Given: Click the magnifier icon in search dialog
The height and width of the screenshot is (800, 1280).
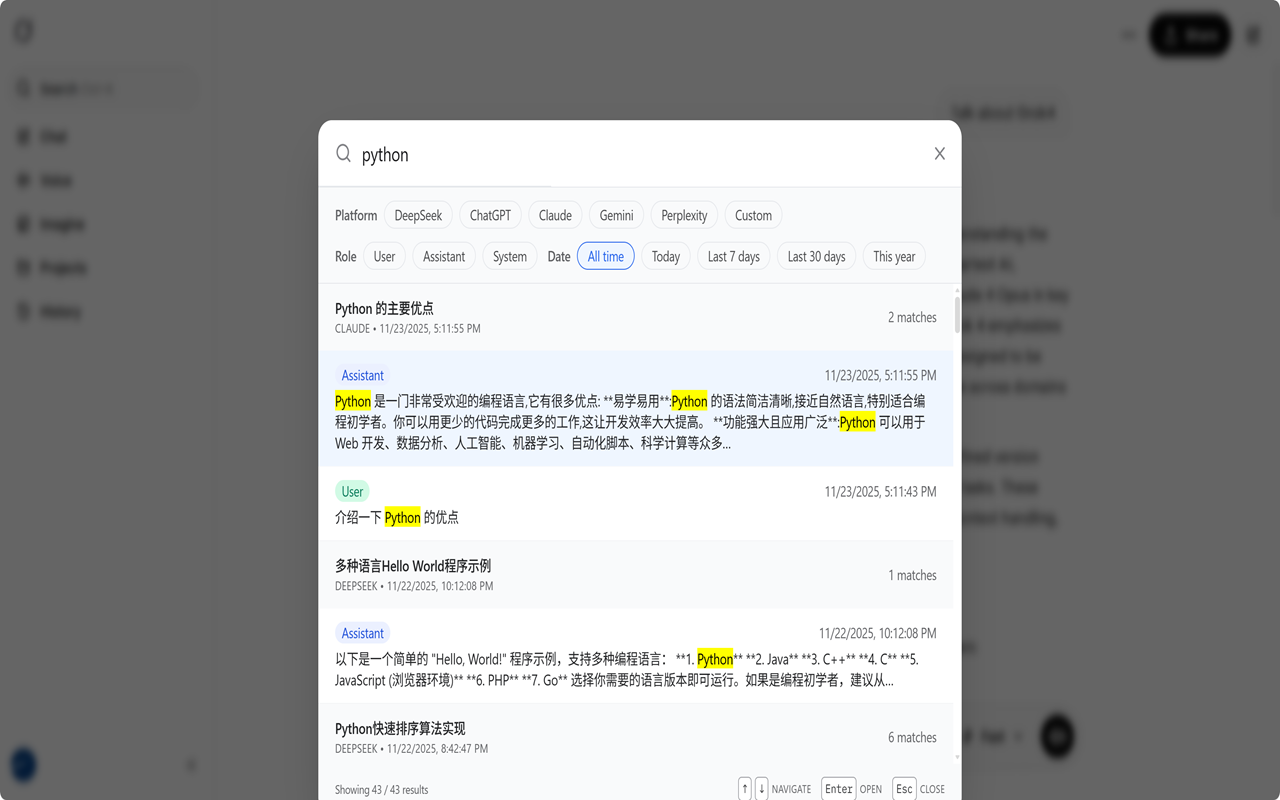Looking at the screenshot, I should [343, 153].
